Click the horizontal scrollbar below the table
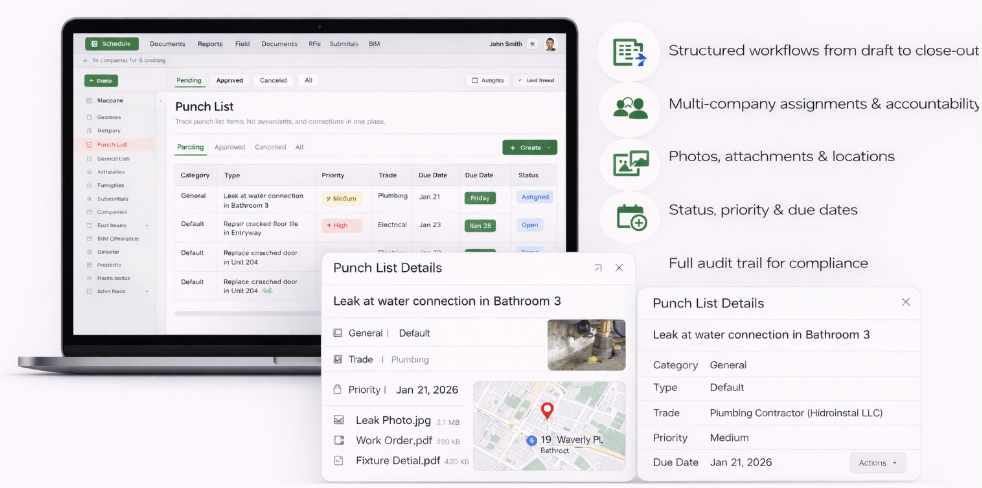This screenshot has height=488, width=982. (x=247, y=313)
